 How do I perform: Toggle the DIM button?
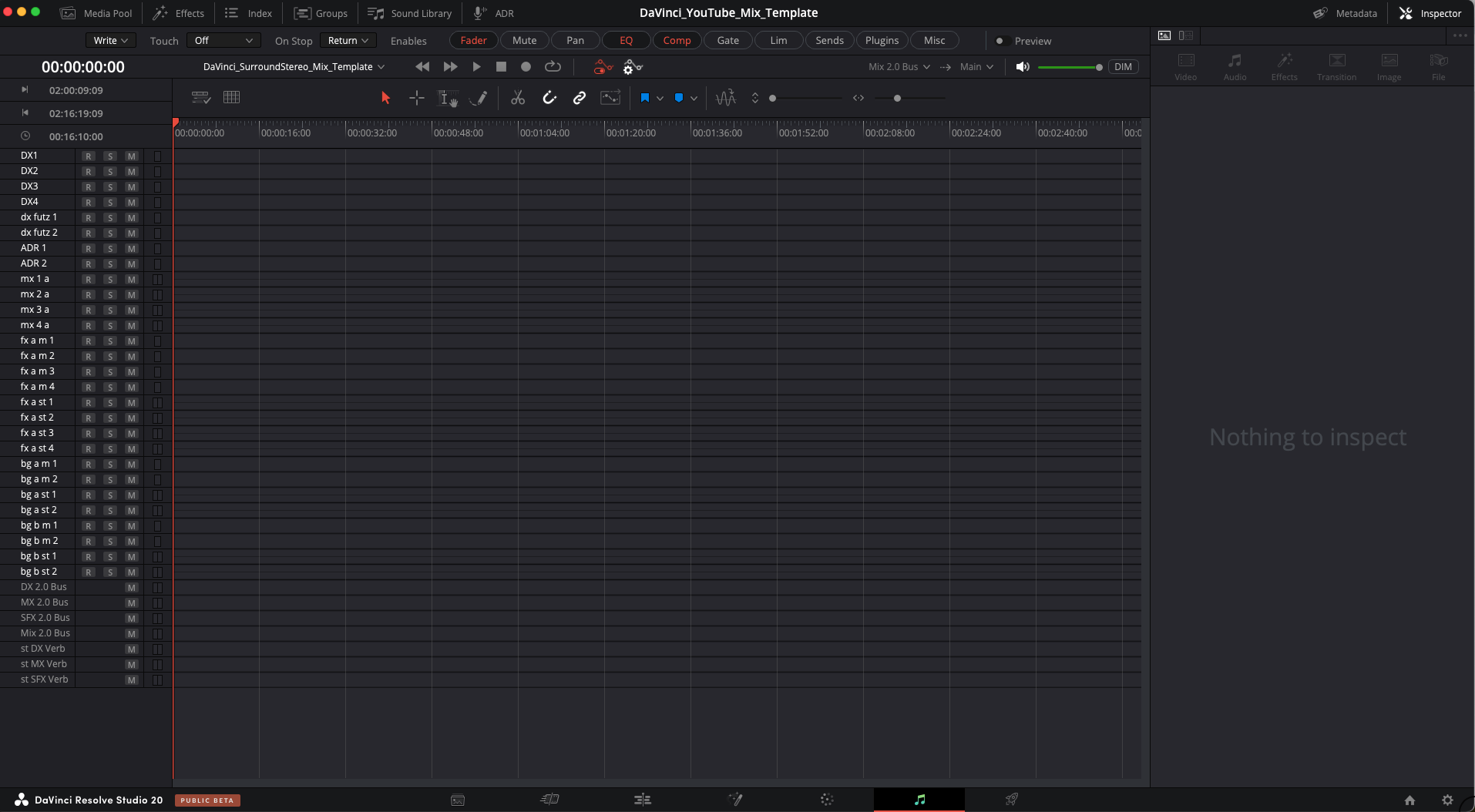1123,67
